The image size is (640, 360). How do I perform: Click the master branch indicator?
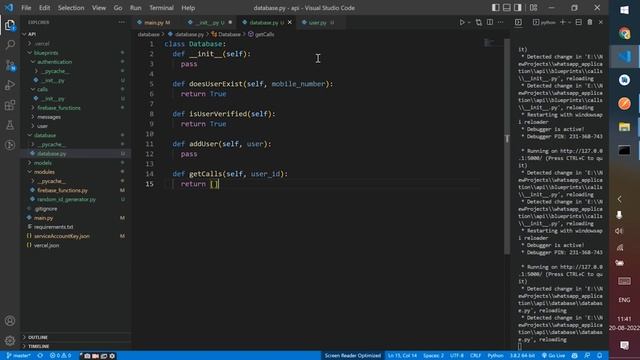(19, 356)
